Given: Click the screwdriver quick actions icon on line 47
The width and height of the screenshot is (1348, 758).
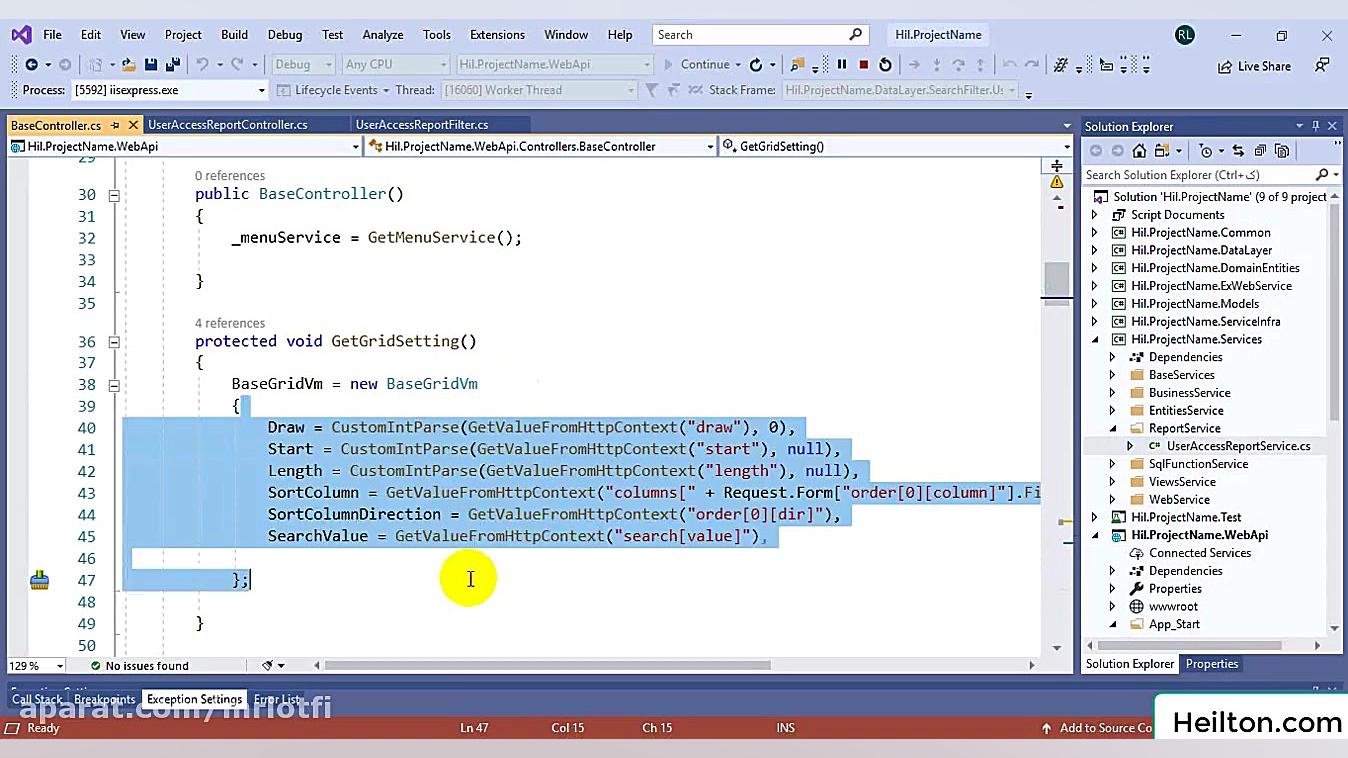Looking at the screenshot, I should click(x=39, y=580).
